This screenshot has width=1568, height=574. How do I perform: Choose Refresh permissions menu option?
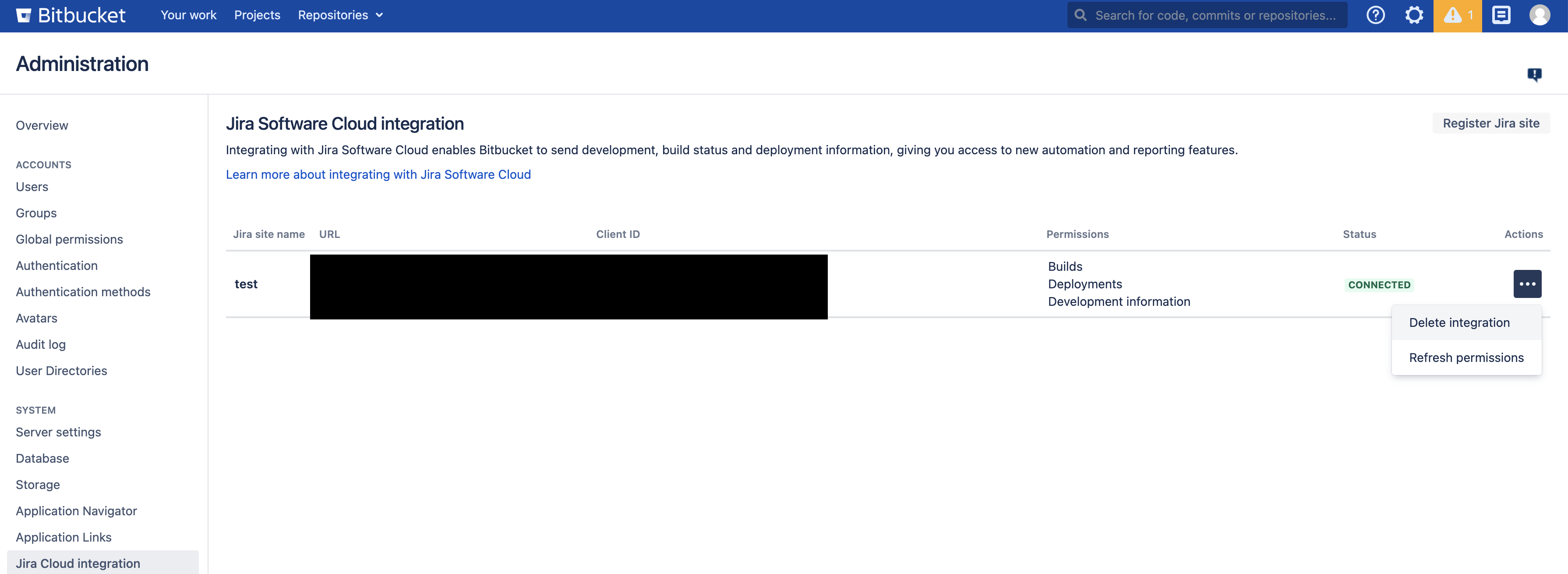click(x=1466, y=358)
